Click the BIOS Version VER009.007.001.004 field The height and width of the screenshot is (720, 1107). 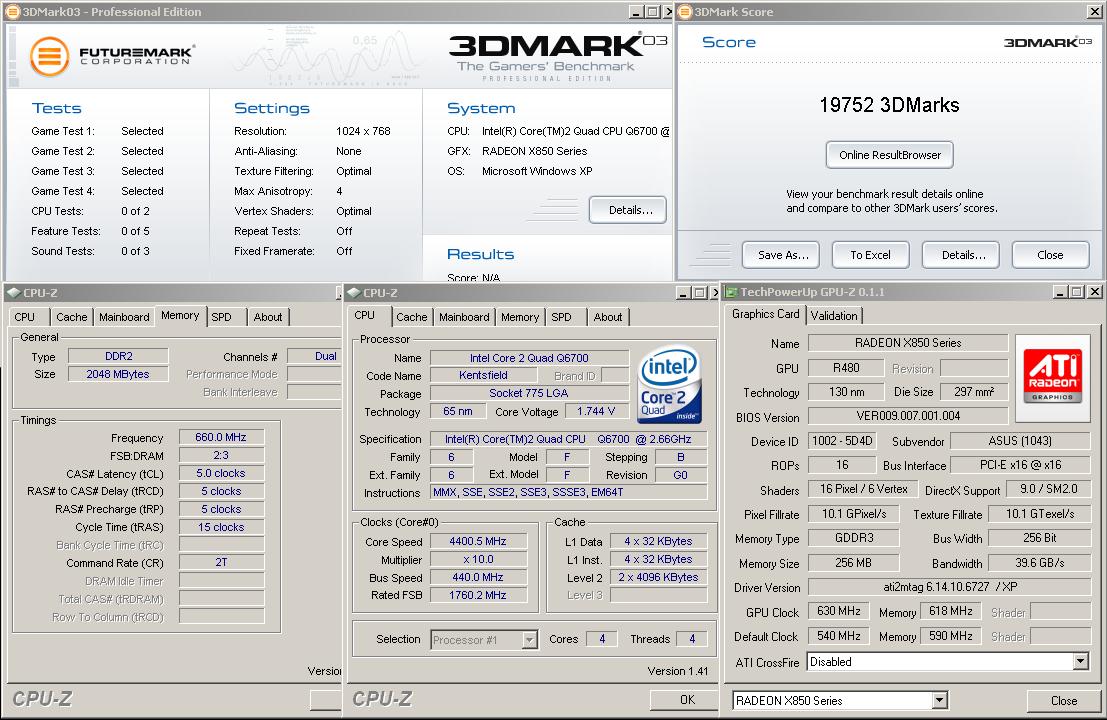pyautogui.click(x=908, y=416)
